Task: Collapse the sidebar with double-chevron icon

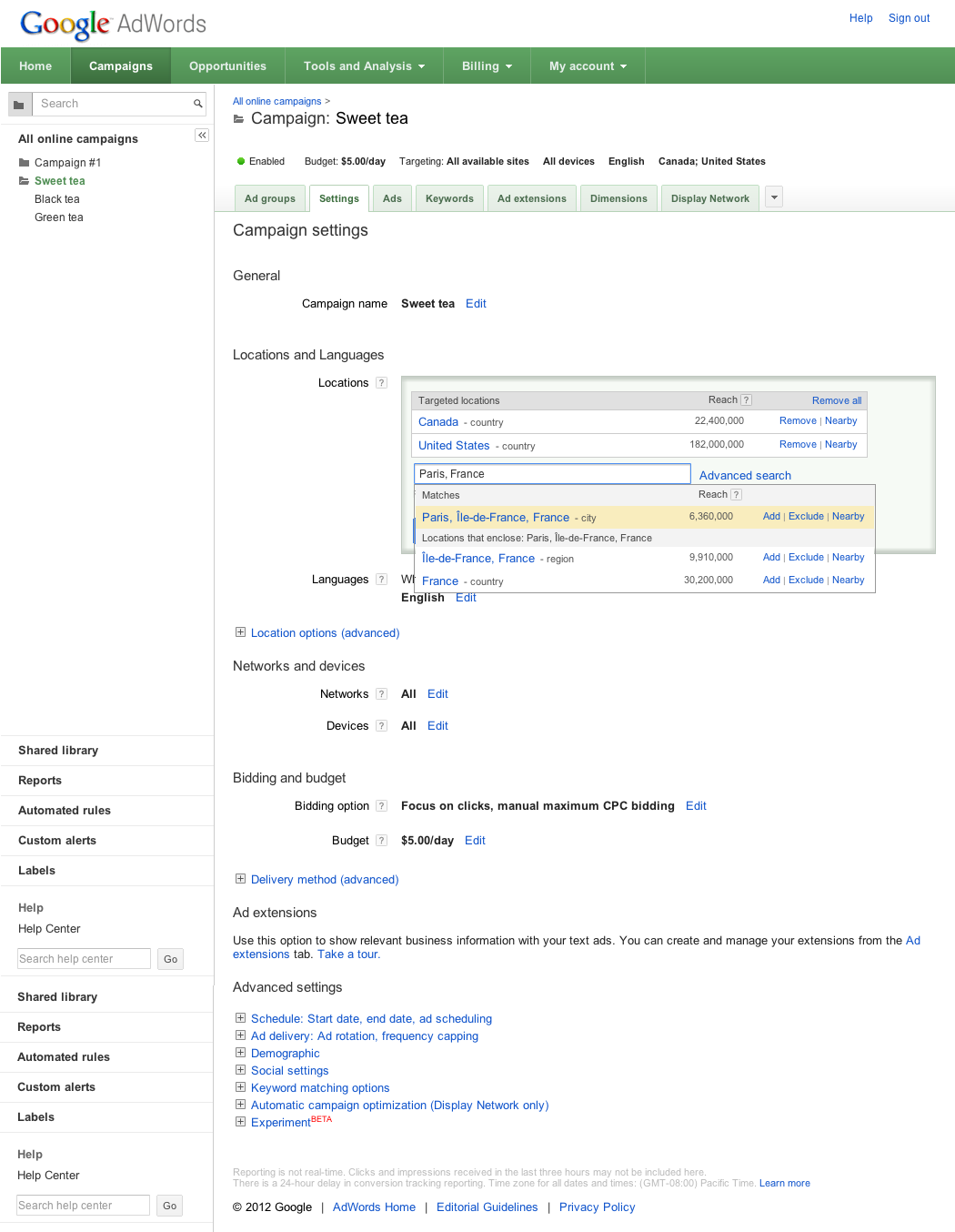Action: 202,135
